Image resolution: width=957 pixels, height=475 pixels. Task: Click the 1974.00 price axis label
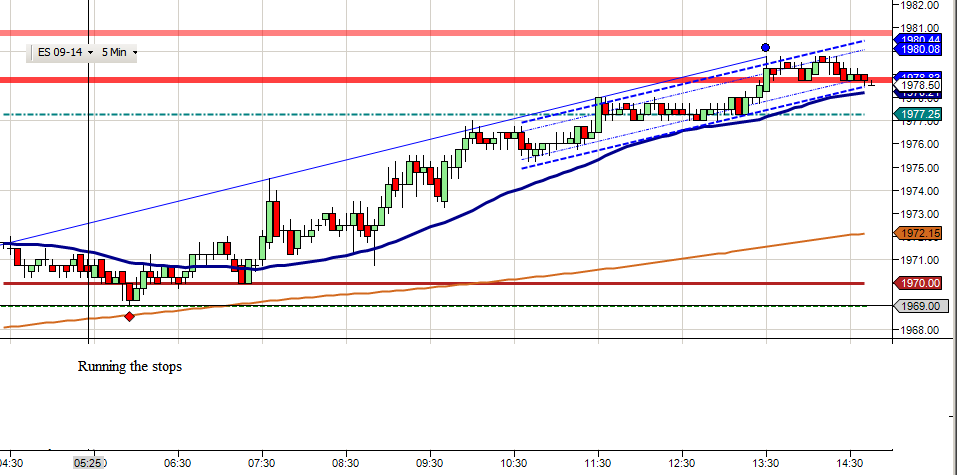(922, 191)
